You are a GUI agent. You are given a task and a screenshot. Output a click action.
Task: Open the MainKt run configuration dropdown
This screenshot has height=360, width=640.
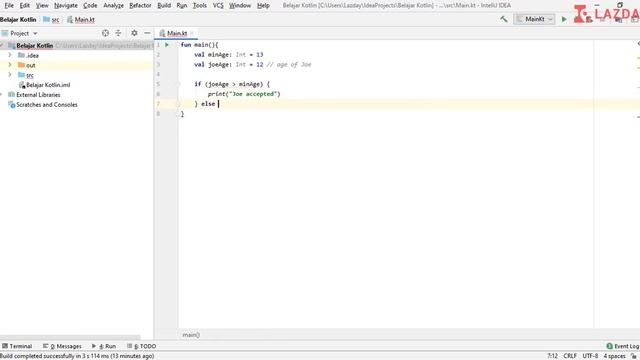(x=534, y=19)
